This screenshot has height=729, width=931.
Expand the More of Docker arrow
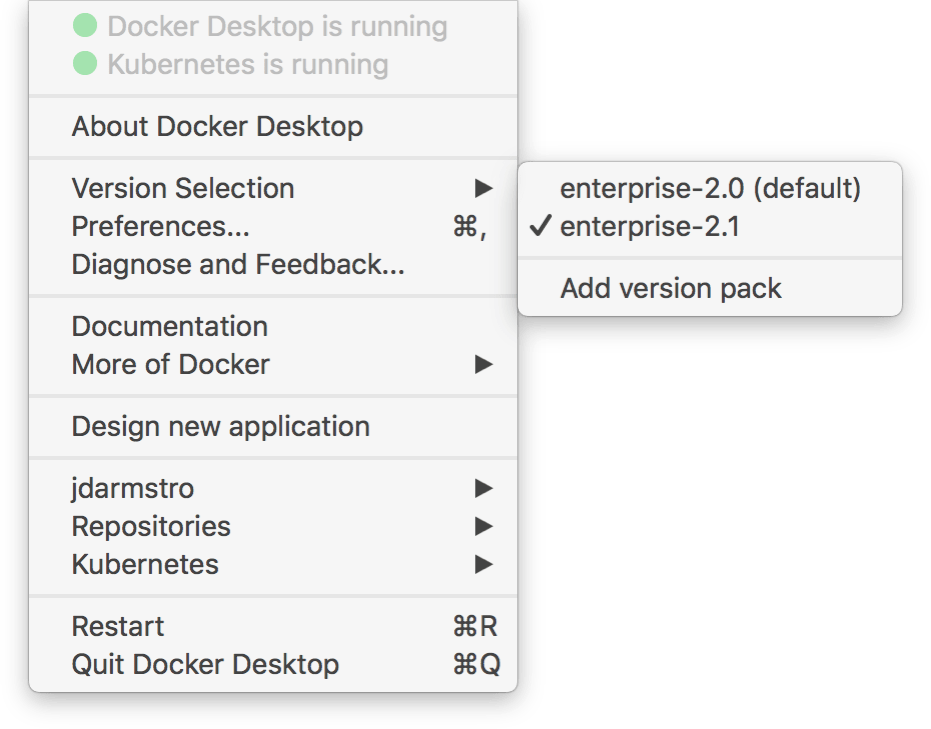[x=484, y=364]
